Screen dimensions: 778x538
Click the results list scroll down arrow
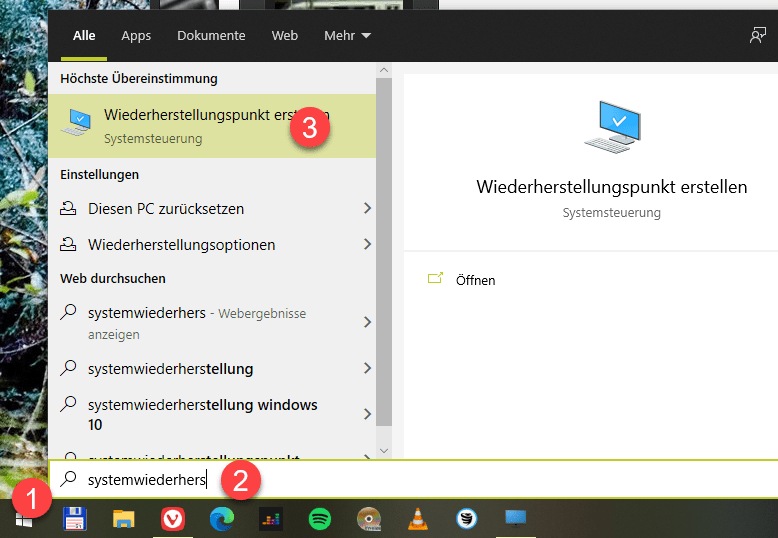click(x=384, y=451)
